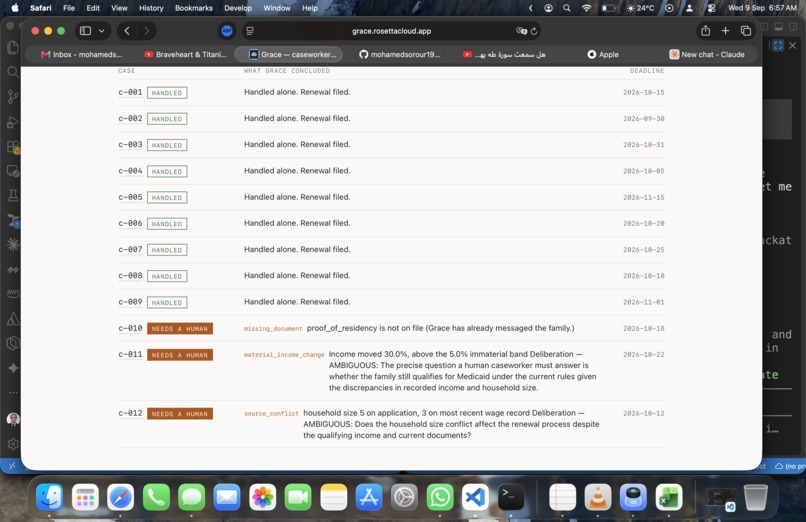Open Visual Studio Code from the Dock
The image size is (806, 522).
[x=475, y=497]
